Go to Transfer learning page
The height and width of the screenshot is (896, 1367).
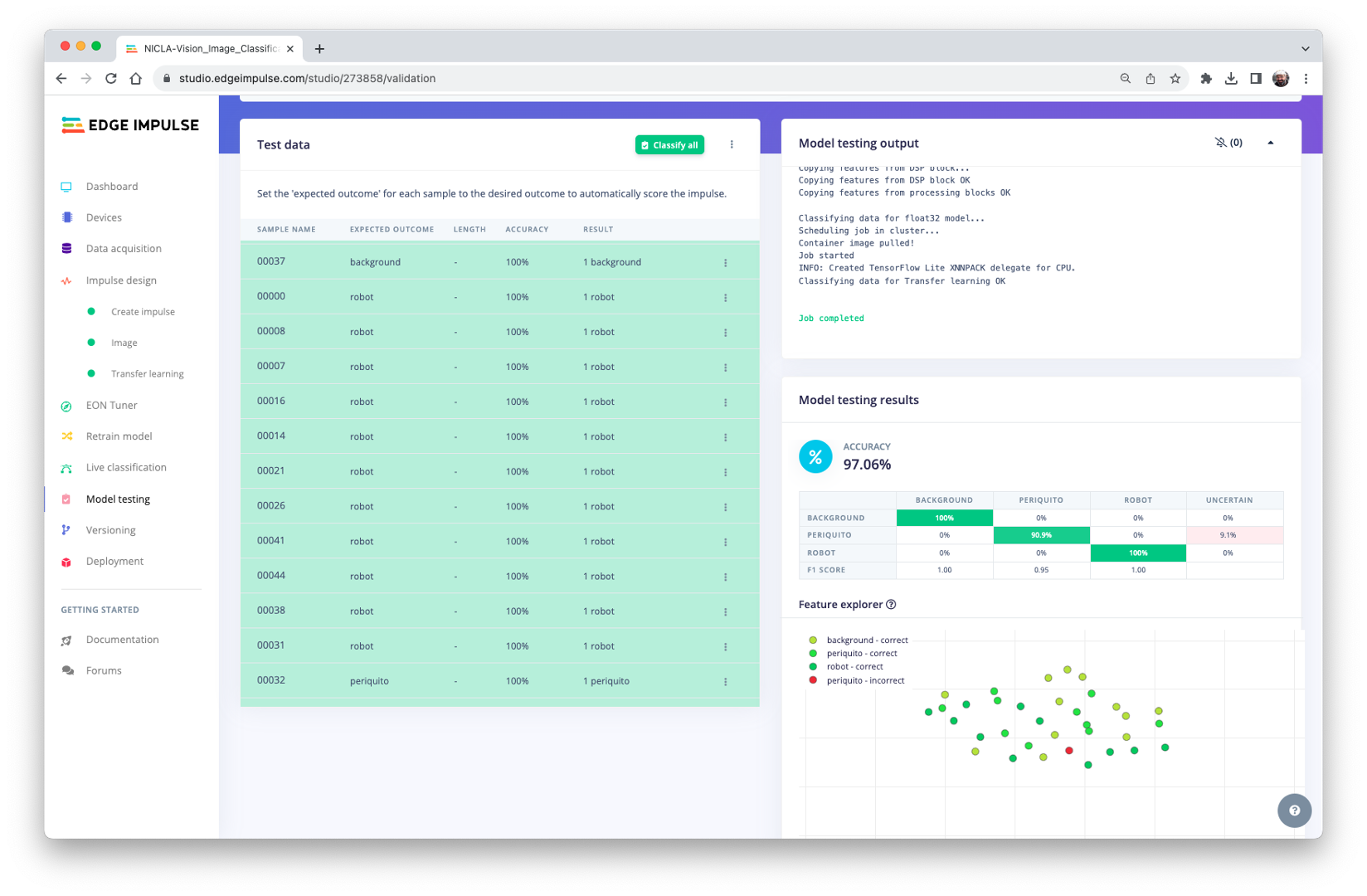(x=147, y=374)
